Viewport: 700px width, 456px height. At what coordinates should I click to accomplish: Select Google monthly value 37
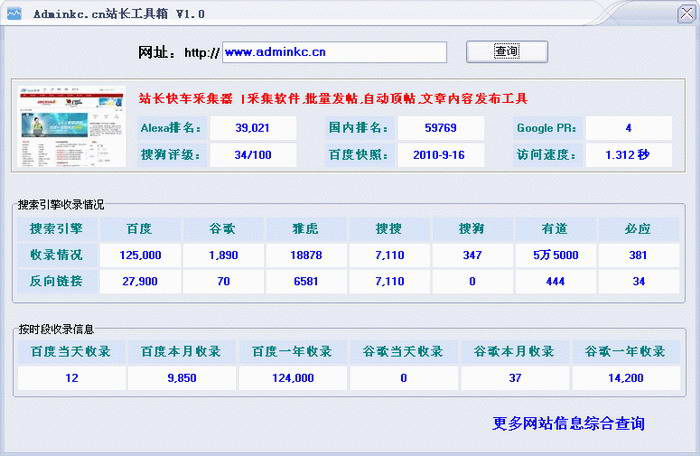(x=515, y=378)
